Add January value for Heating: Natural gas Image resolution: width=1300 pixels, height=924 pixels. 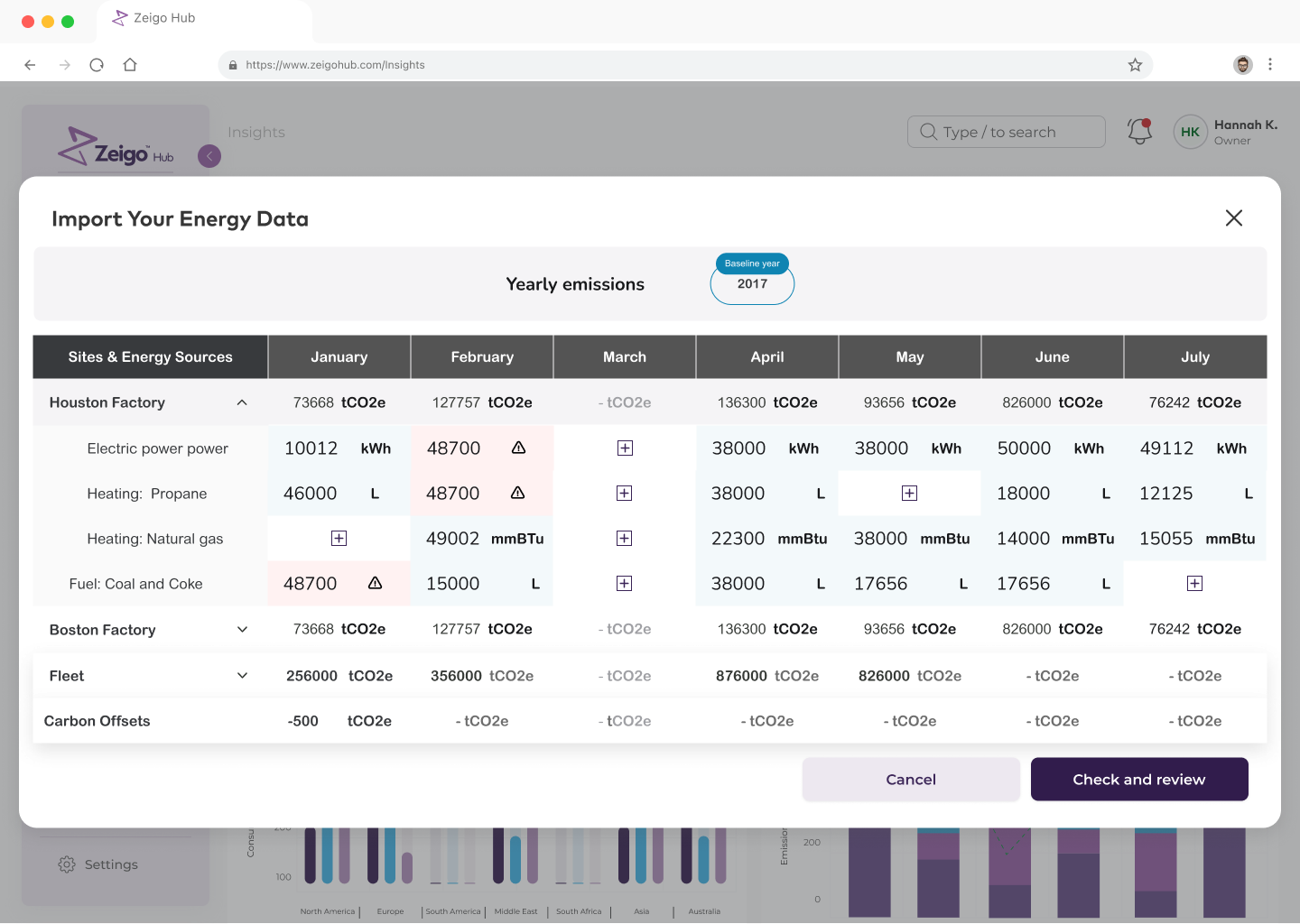[339, 539]
